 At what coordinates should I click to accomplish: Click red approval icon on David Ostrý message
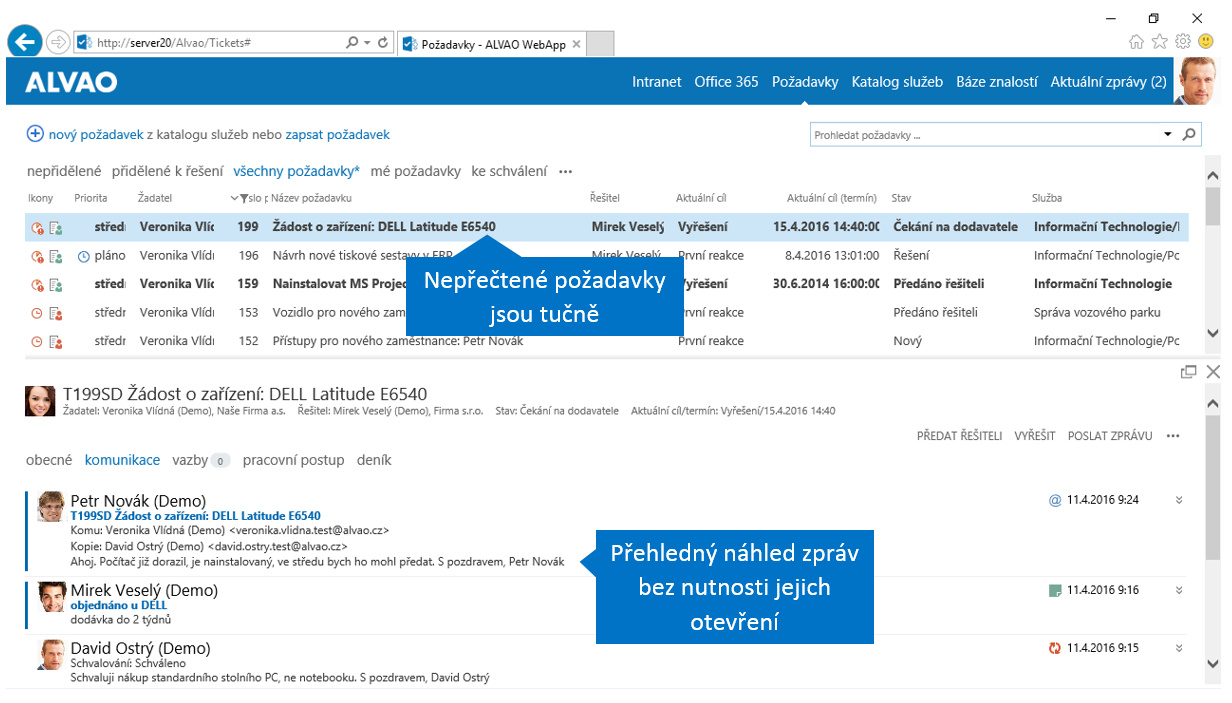[1054, 648]
